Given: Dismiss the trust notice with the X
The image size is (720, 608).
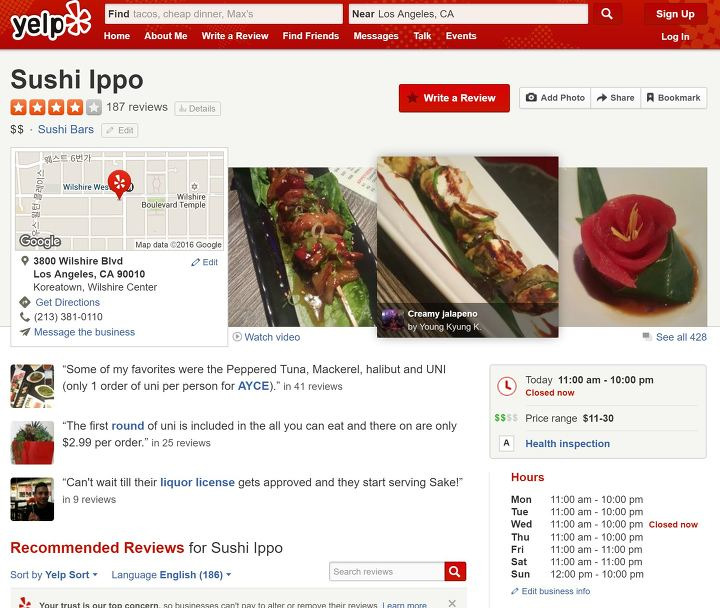Looking at the screenshot, I should click(452, 603).
